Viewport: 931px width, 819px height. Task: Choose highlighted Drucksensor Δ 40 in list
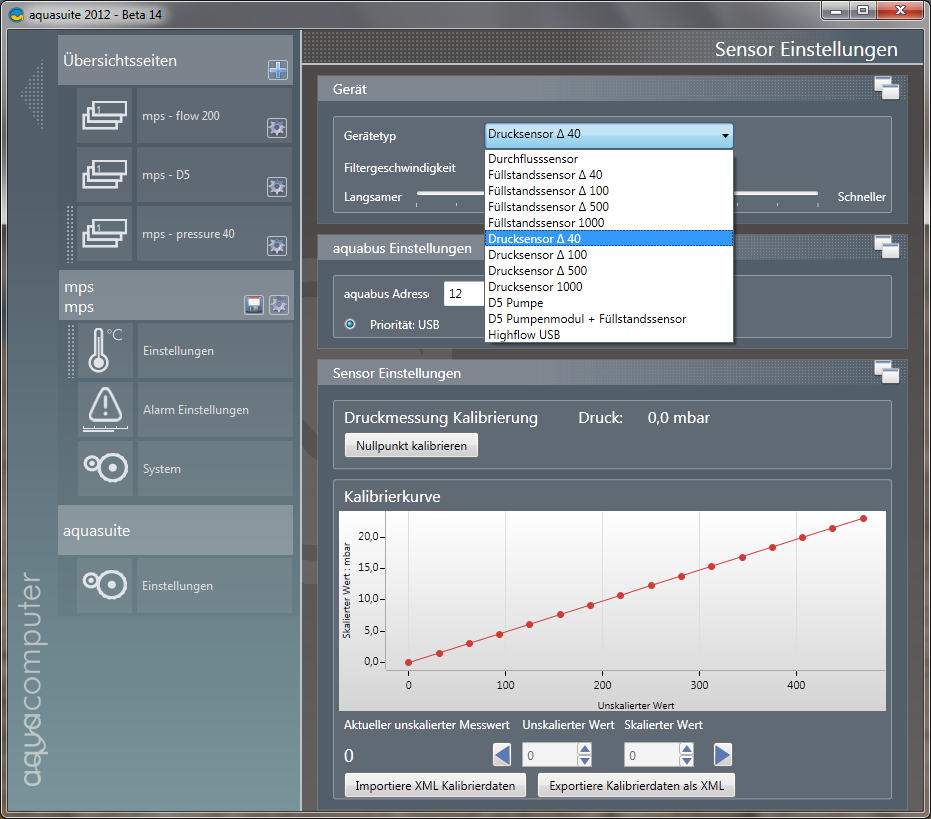pos(609,239)
